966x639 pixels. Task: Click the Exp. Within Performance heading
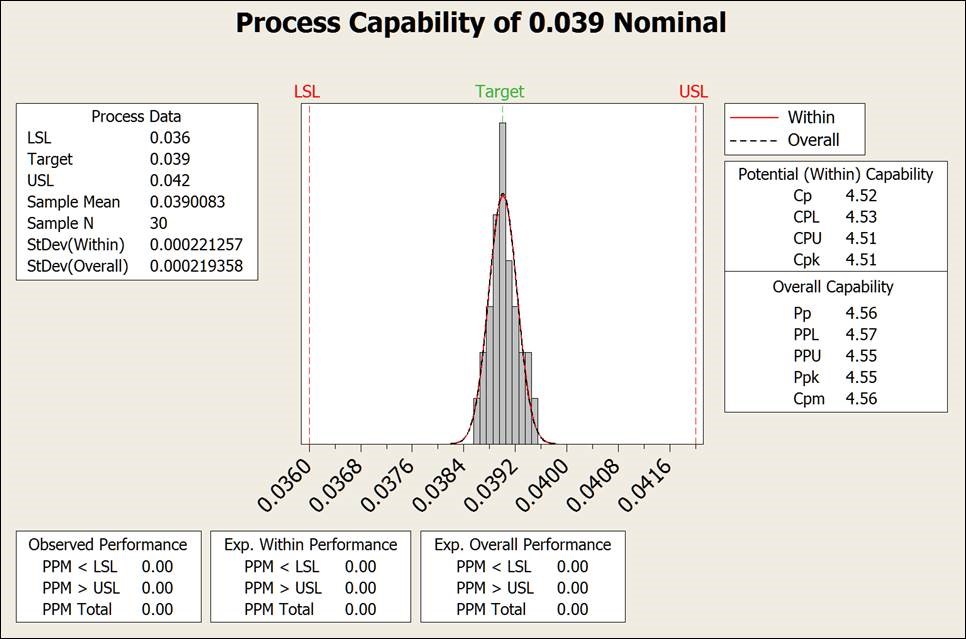click(310, 545)
